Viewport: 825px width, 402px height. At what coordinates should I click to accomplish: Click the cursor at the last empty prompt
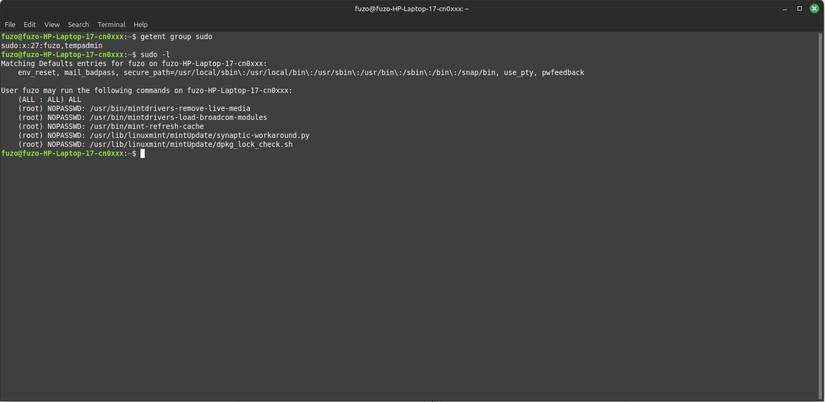[143, 154]
